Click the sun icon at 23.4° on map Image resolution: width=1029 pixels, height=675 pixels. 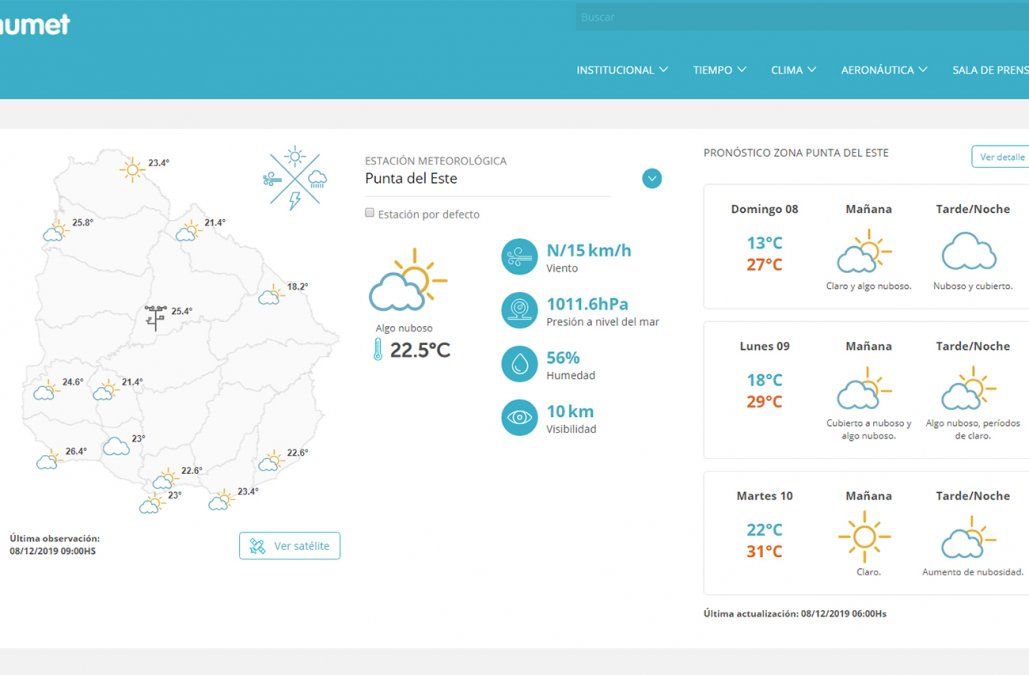point(132,169)
